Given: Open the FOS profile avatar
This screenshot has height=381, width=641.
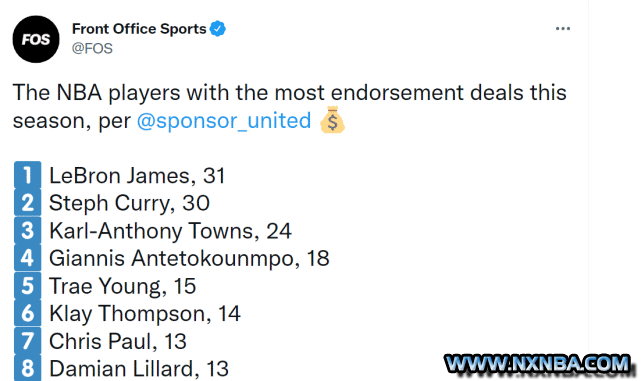Looking at the screenshot, I should pos(36,39).
